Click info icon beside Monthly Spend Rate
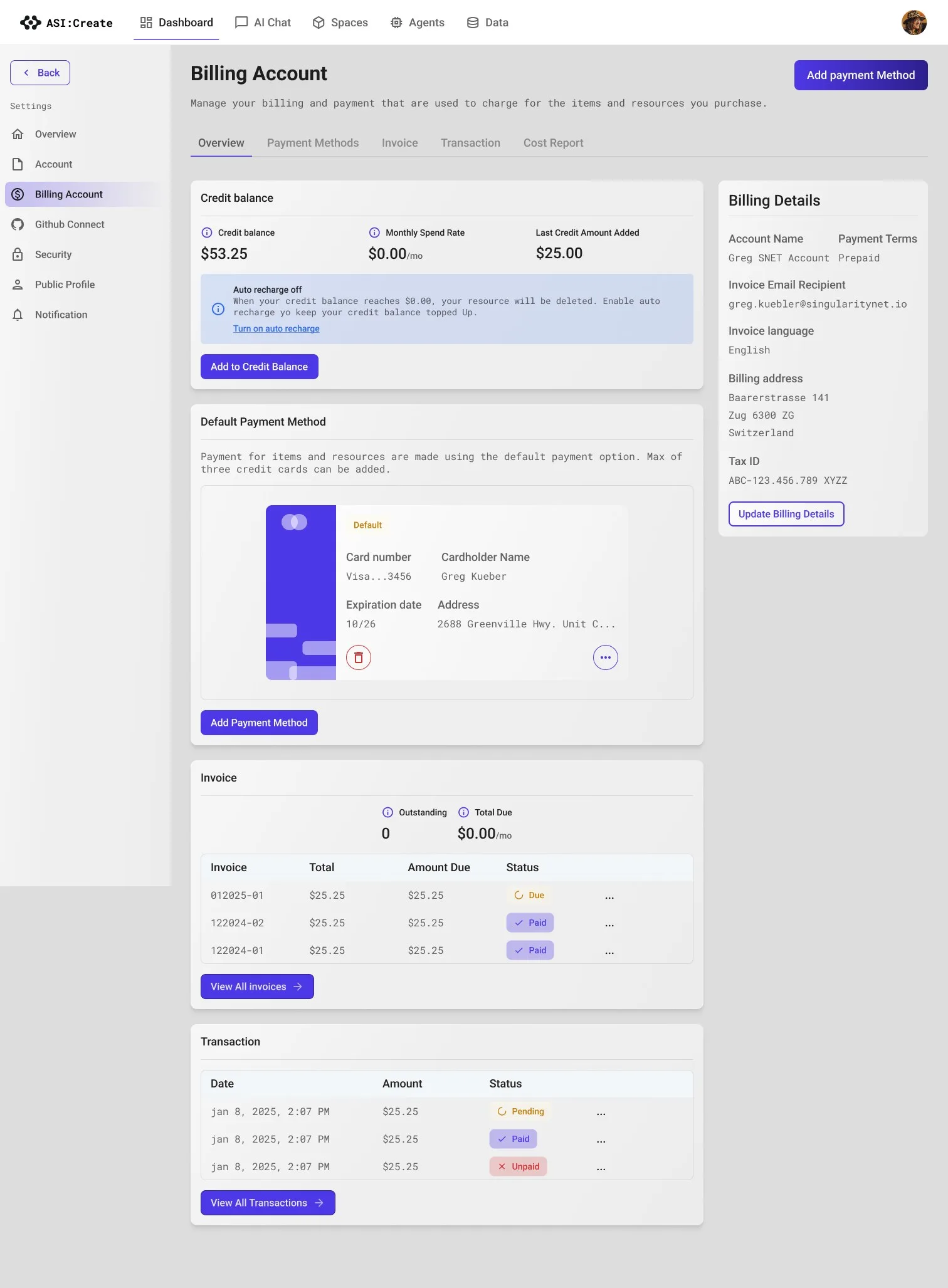Screen dimensions: 948x1288 point(374,233)
